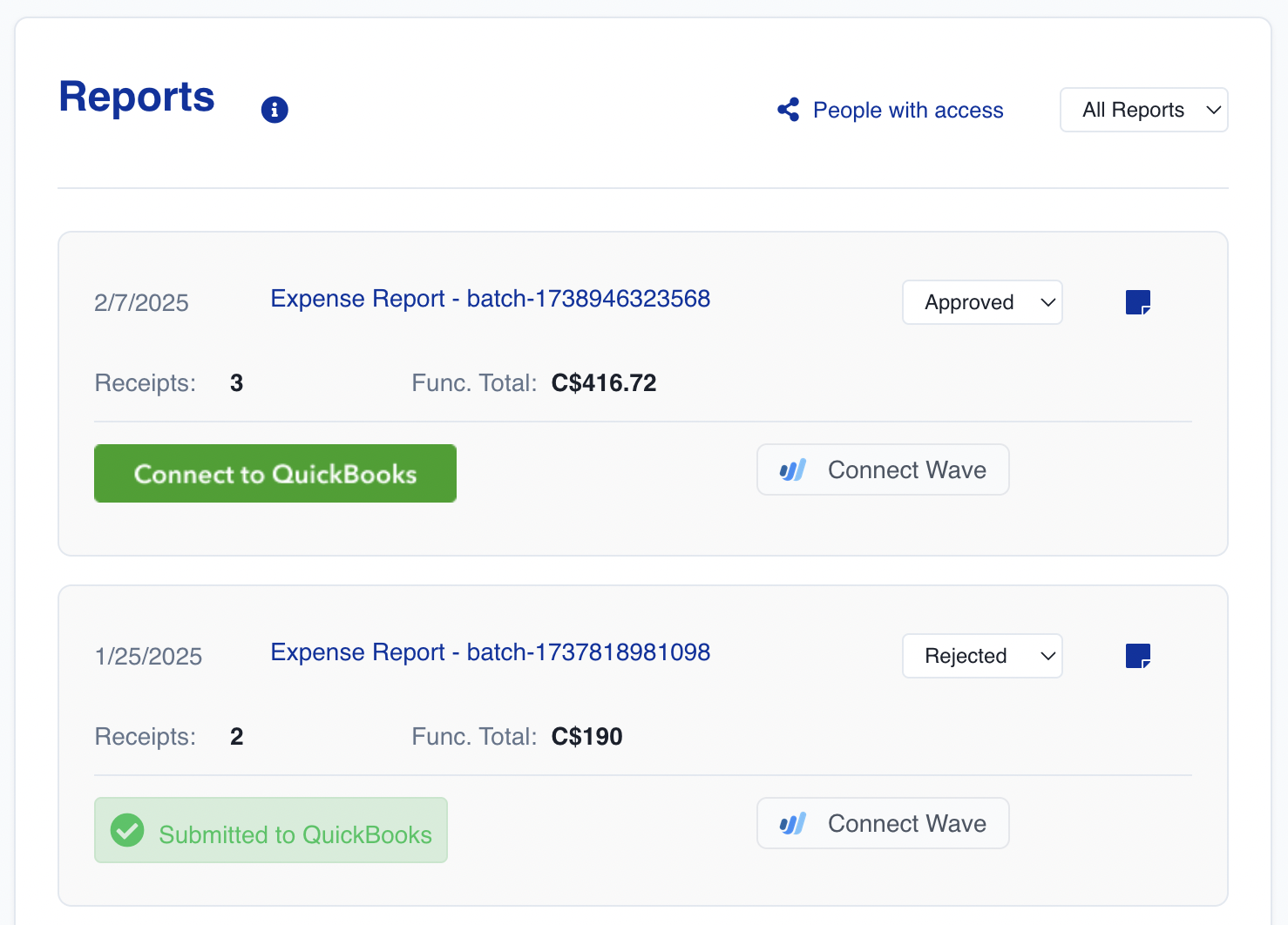This screenshot has width=1288, height=925.
Task: Click the 1/25/2025 report date
Action: (148, 657)
